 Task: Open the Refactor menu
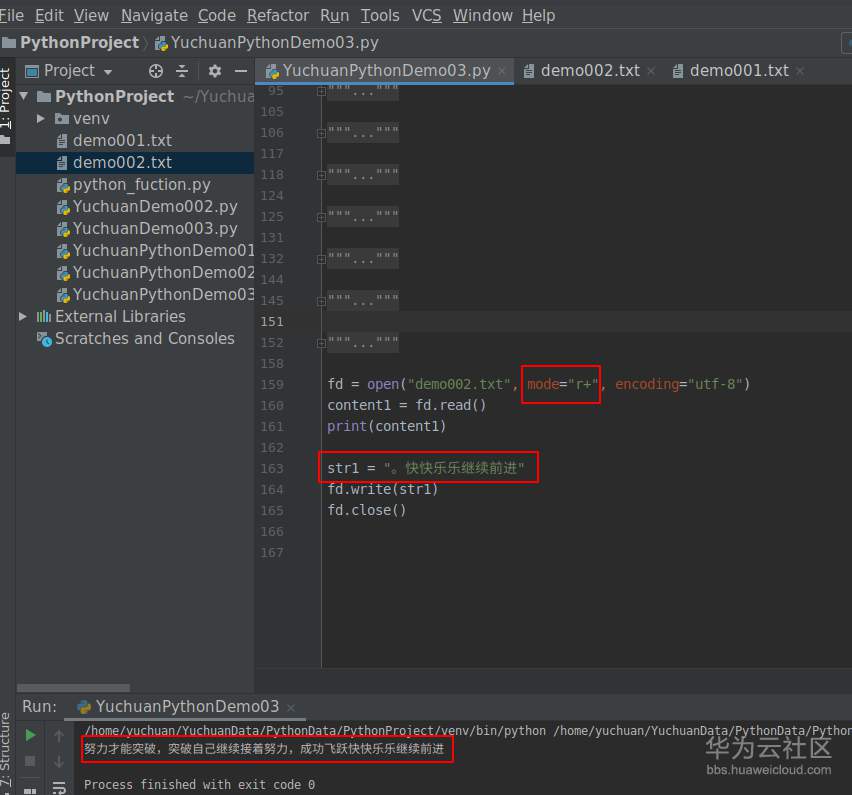pyautogui.click(x=278, y=15)
